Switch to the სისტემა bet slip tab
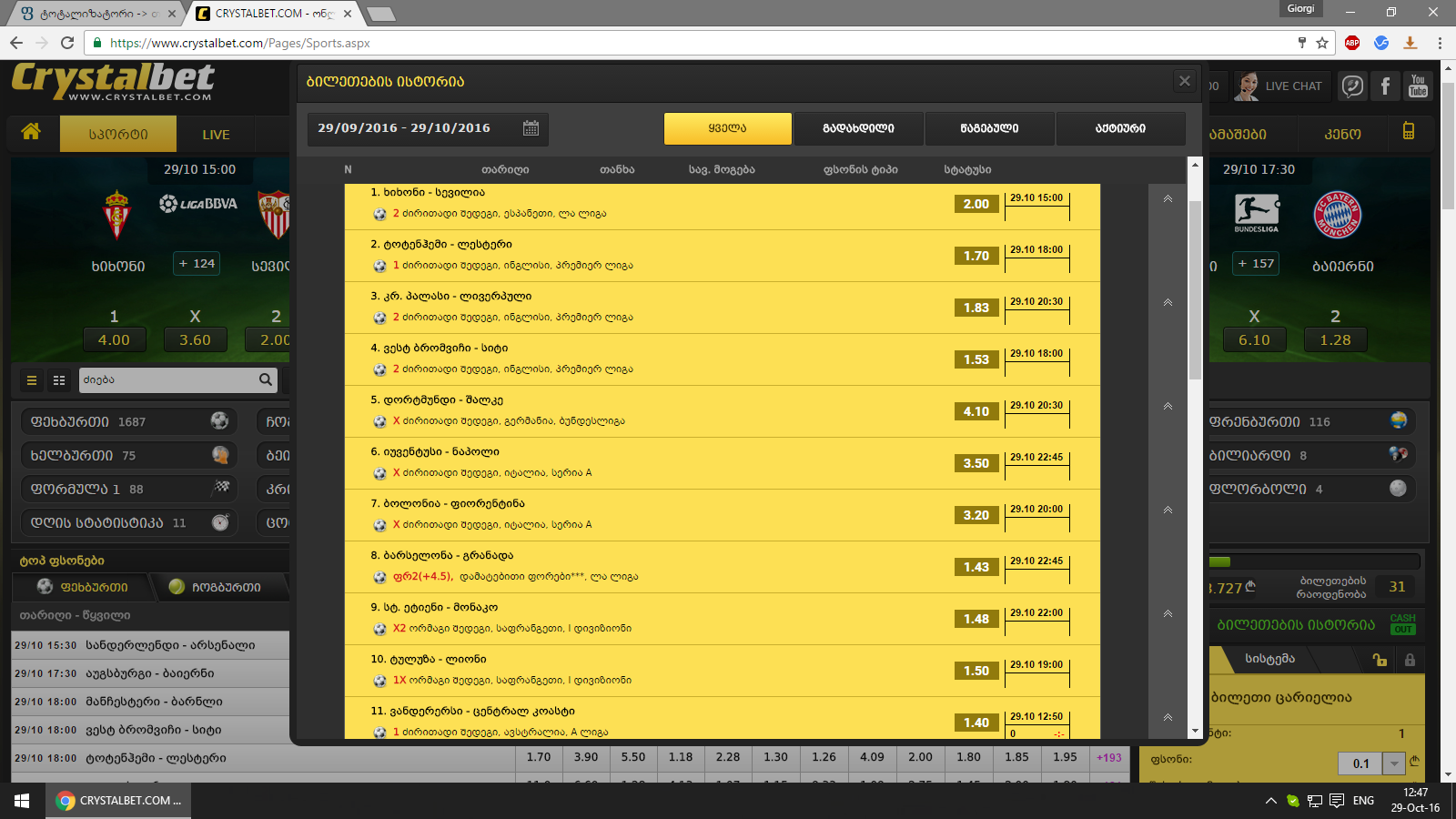Image resolution: width=1456 pixels, height=819 pixels. click(1269, 659)
